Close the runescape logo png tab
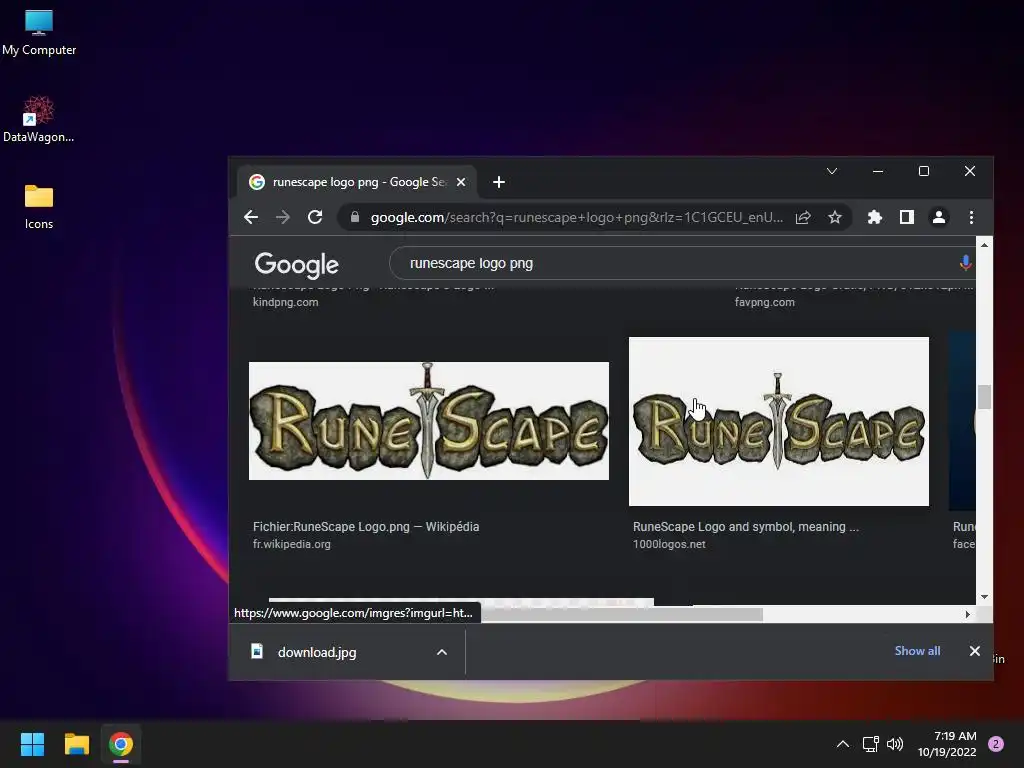The width and height of the screenshot is (1024, 768). click(461, 182)
